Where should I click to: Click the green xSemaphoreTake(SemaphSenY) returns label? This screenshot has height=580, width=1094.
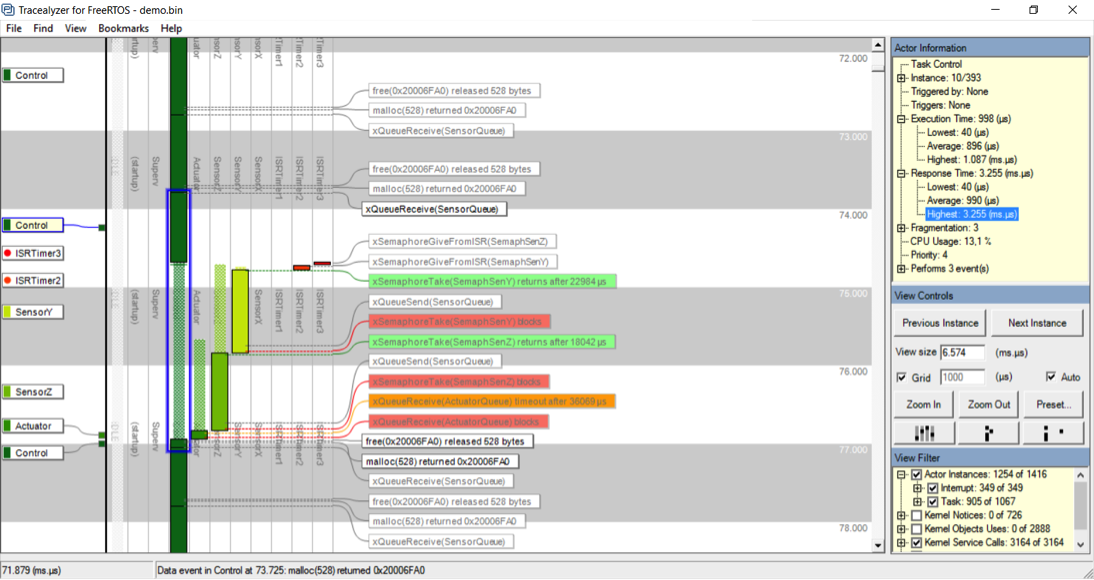[493, 281]
